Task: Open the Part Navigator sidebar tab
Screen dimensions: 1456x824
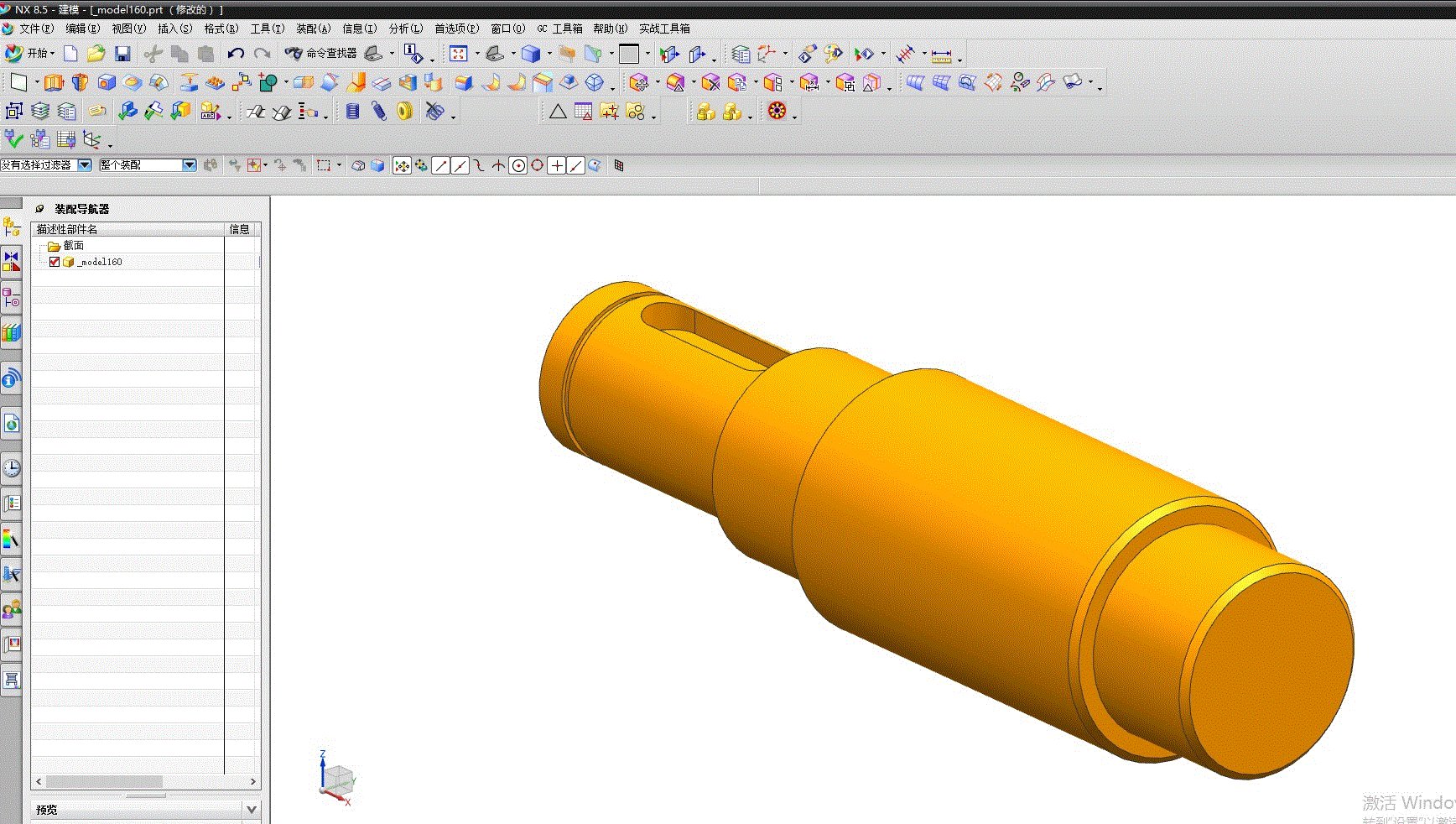Action: (x=11, y=297)
